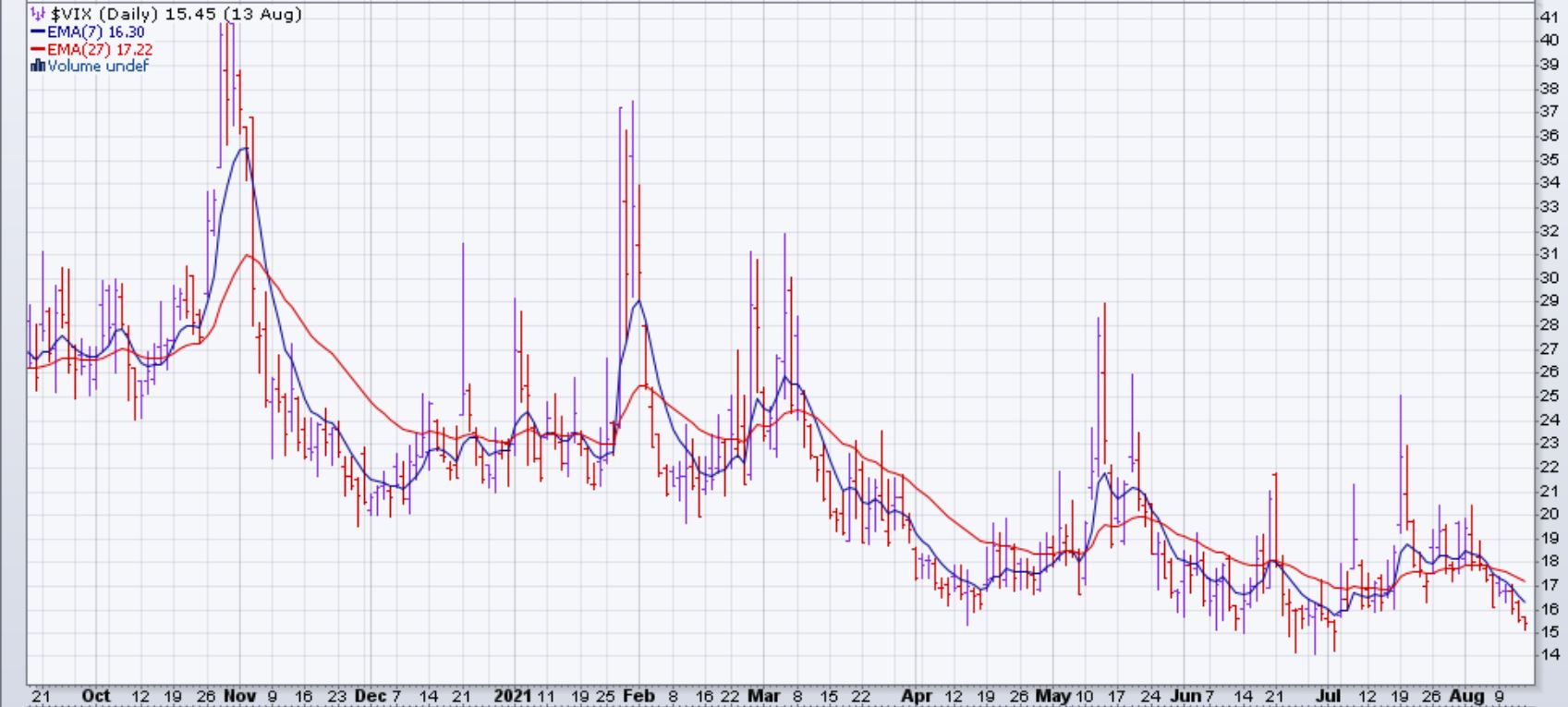Click the 'Volume undef' legend label
Screen dimensions: 1568x707
click(x=98, y=66)
